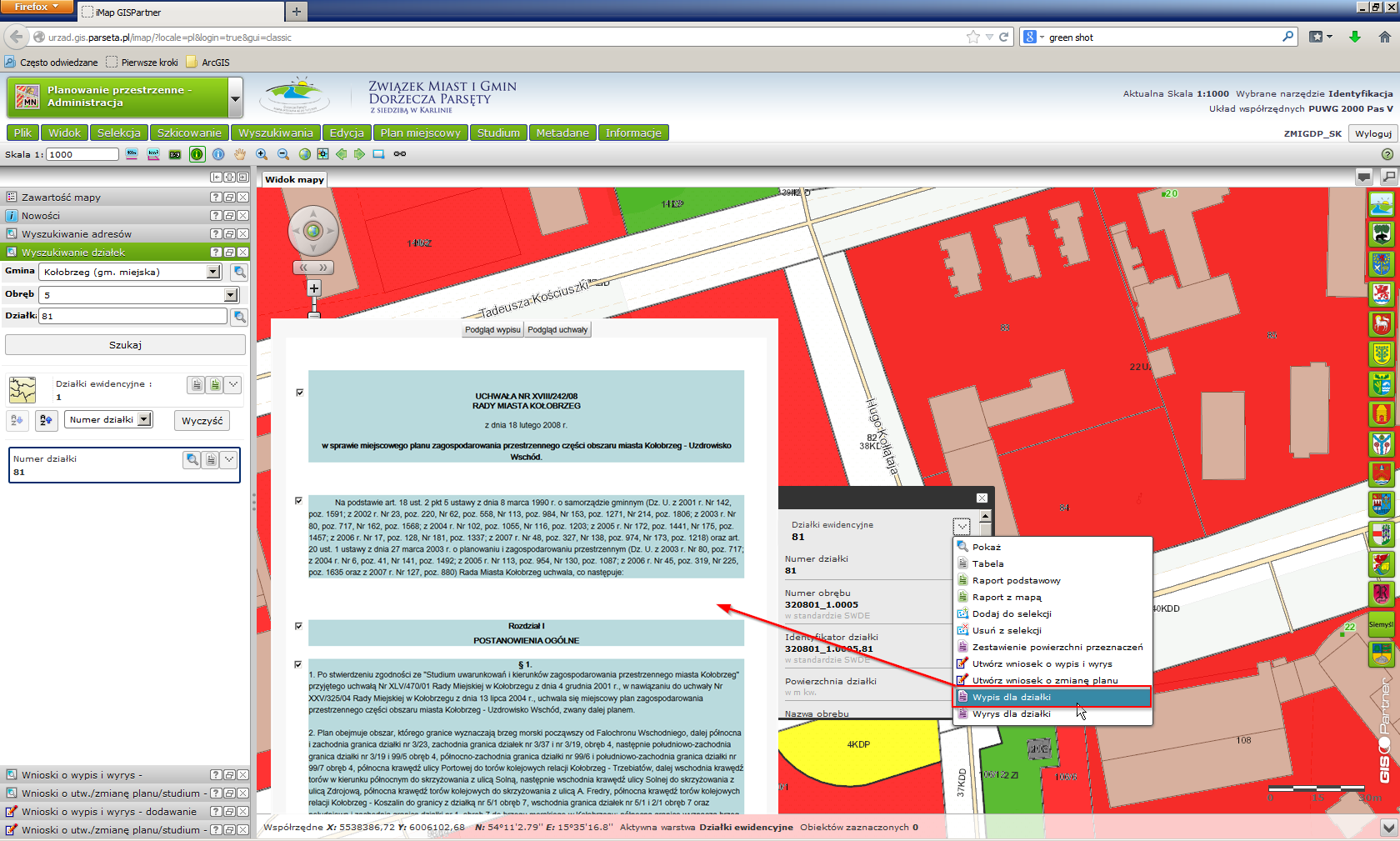Click the ascending A-Z sort icon
This screenshot has height=841, width=1400.
coord(17,420)
